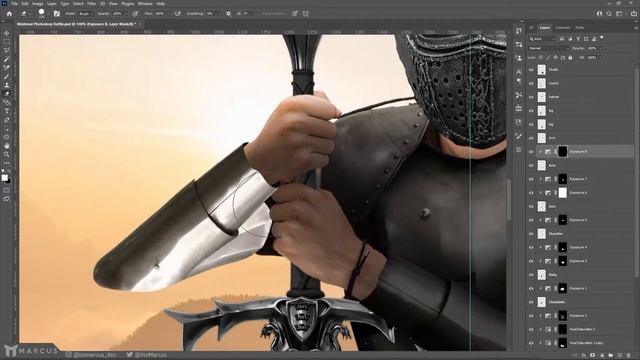Image resolution: width=640 pixels, height=360 pixels.
Task: Open the Layers panel menu button
Action: [x=636, y=28]
